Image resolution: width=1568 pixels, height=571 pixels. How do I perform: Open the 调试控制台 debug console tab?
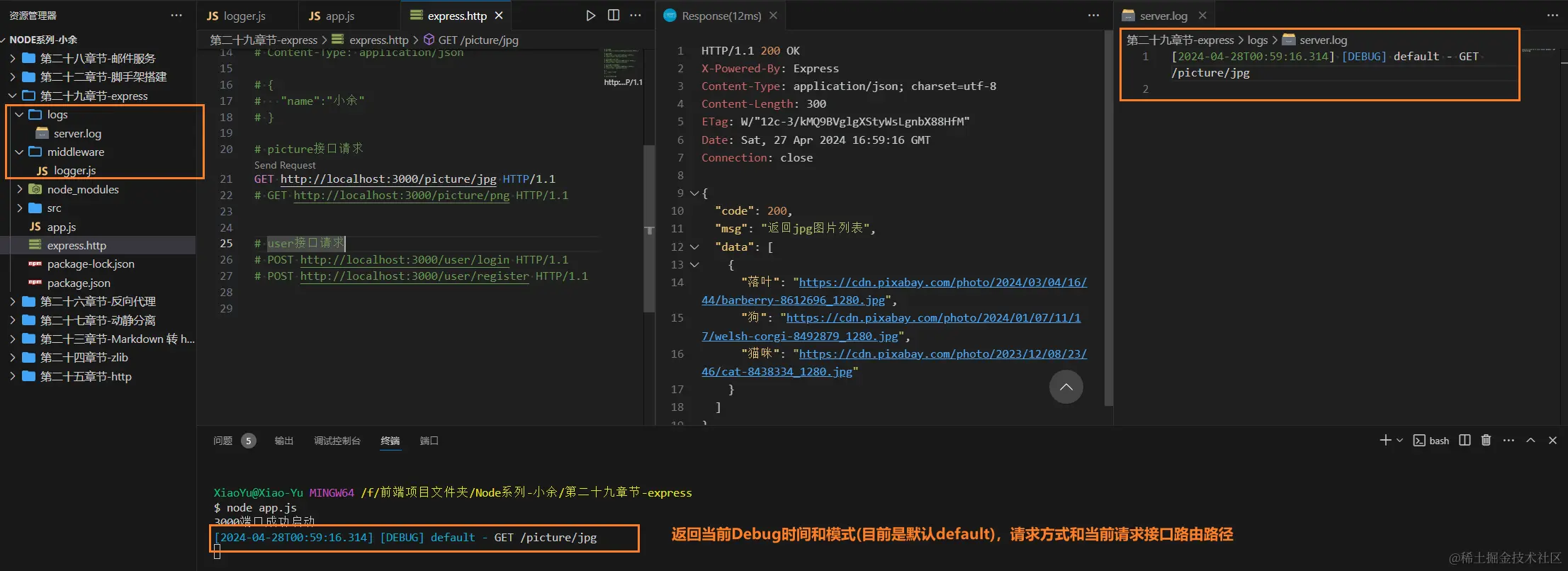pyautogui.click(x=337, y=441)
